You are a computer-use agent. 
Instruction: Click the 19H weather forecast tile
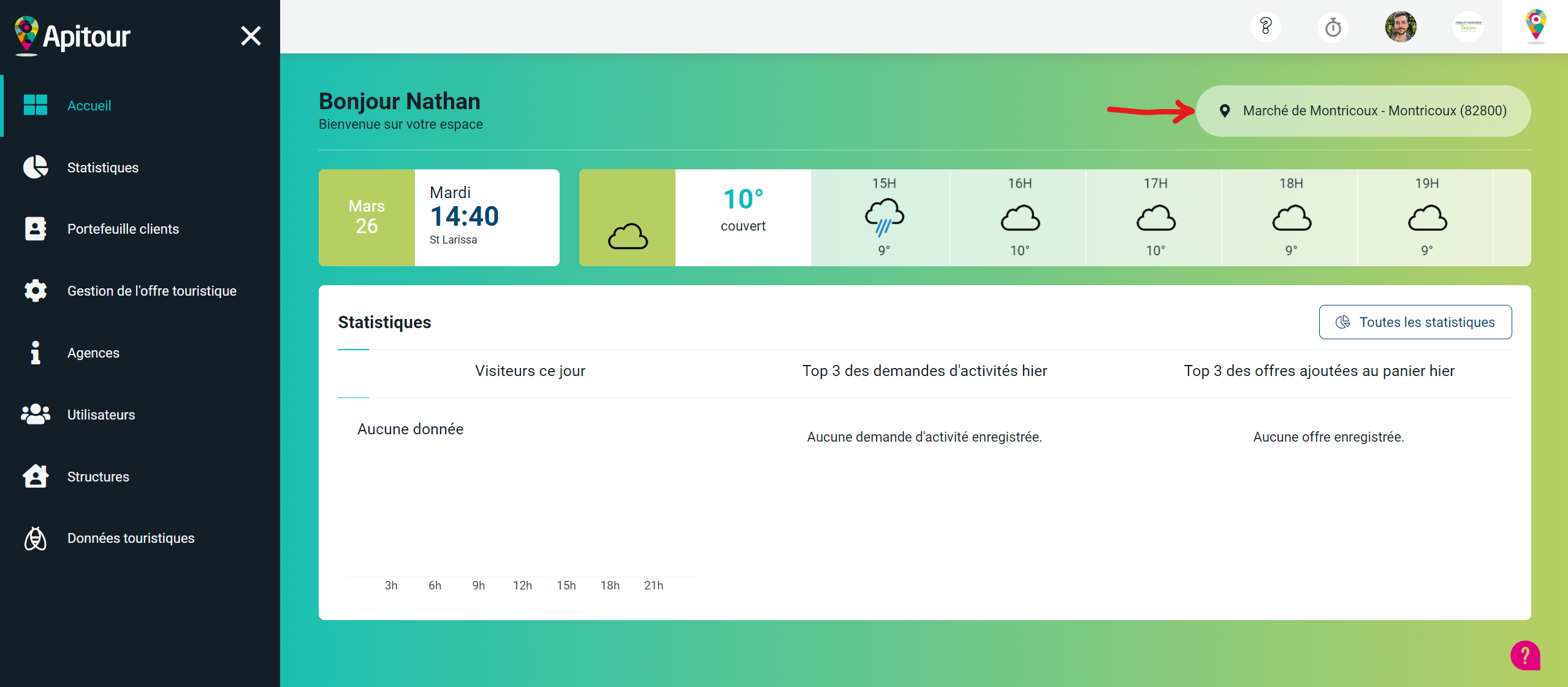pos(1426,217)
